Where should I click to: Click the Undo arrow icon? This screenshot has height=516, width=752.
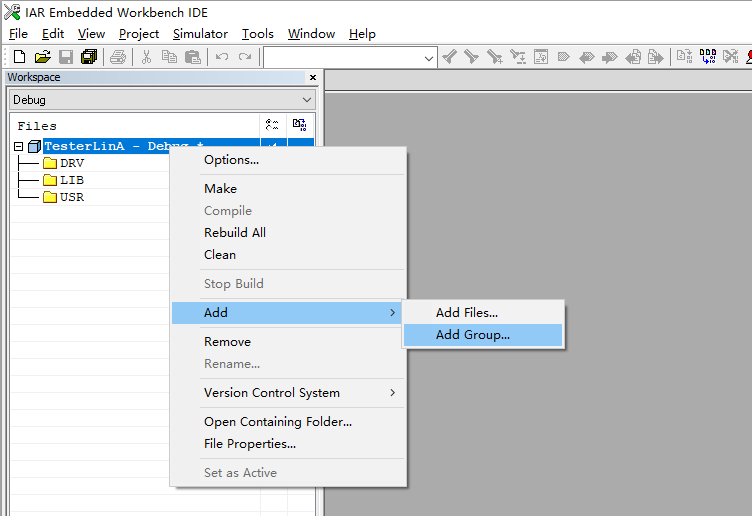[x=222, y=57]
